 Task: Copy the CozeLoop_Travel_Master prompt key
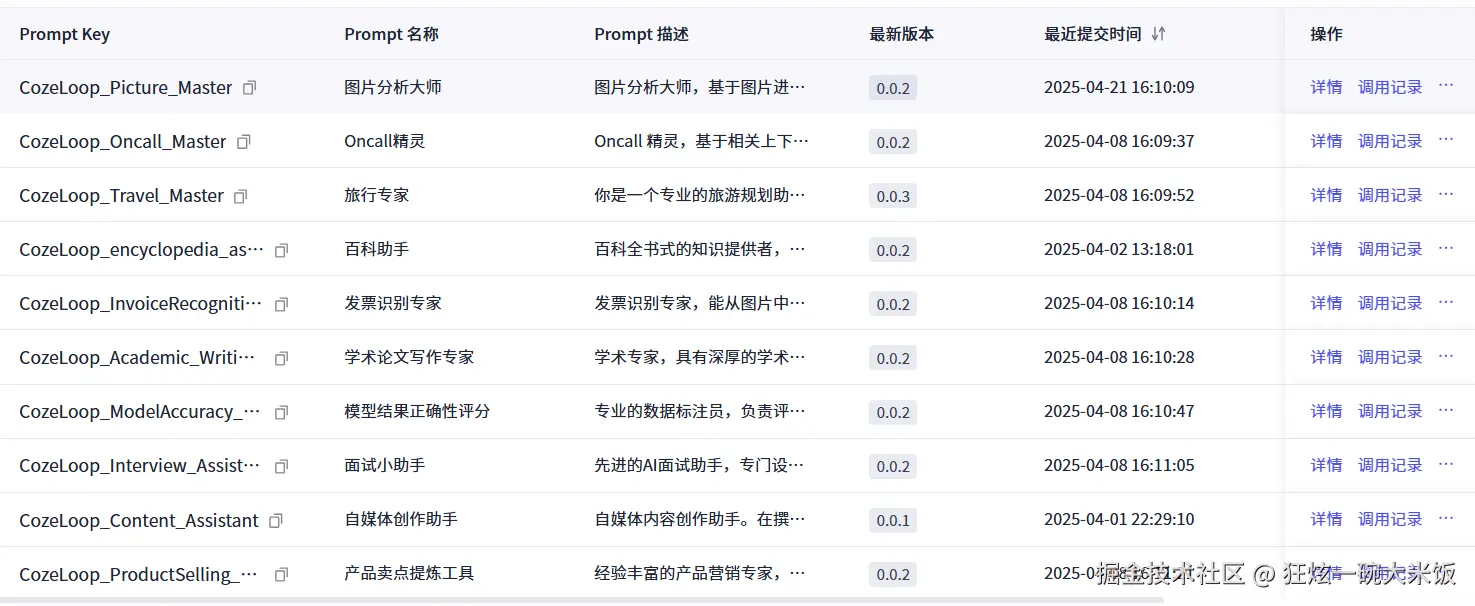click(240, 196)
